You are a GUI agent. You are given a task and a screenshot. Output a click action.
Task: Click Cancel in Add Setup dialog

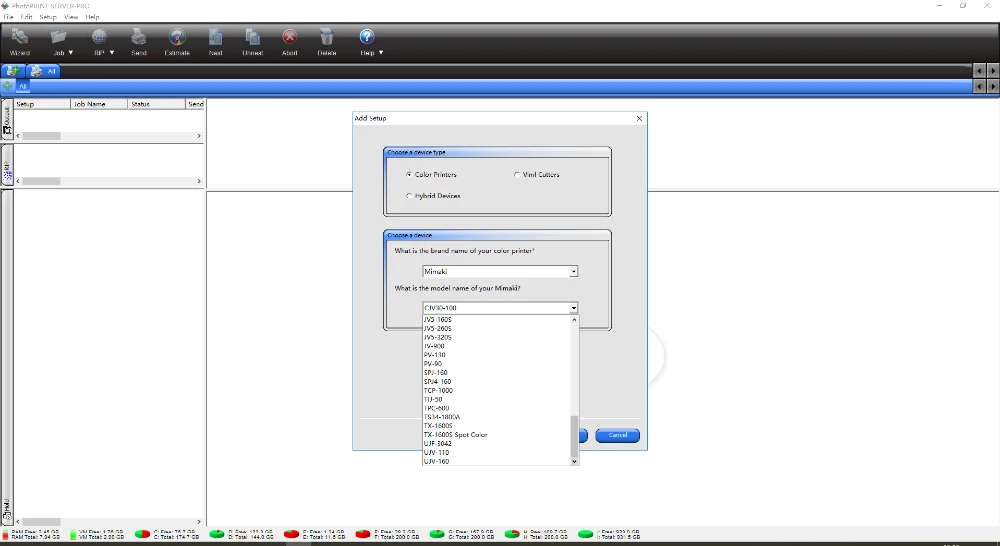coord(617,435)
